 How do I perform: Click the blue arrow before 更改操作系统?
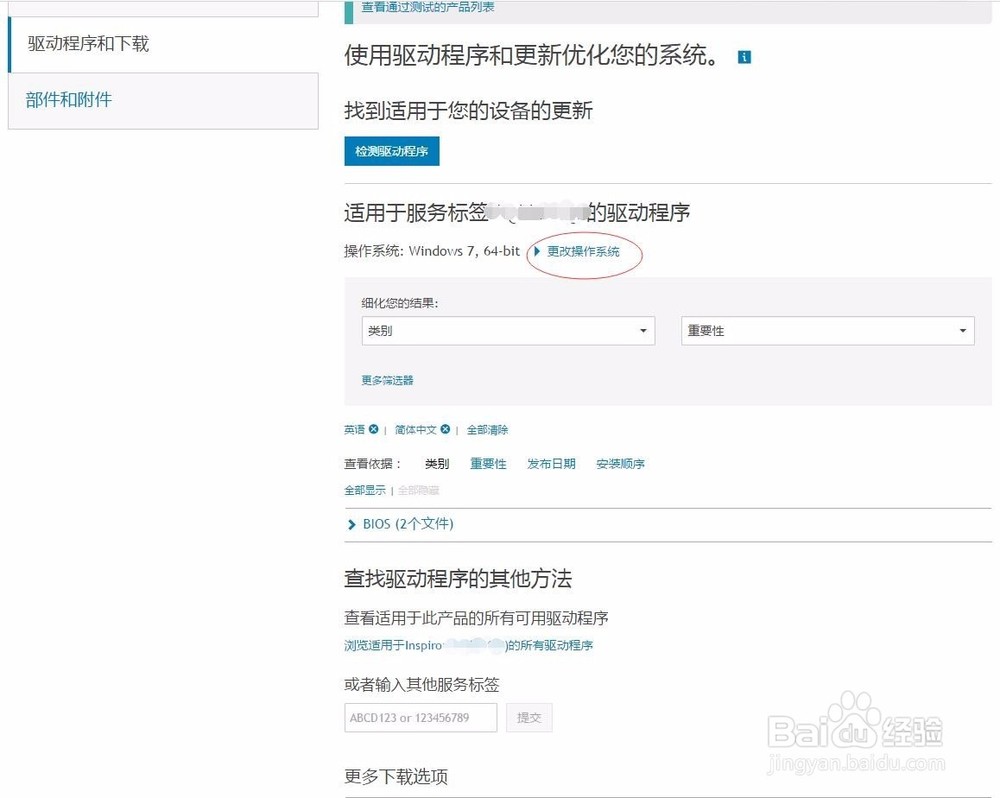pyautogui.click(x=537, y=253)
